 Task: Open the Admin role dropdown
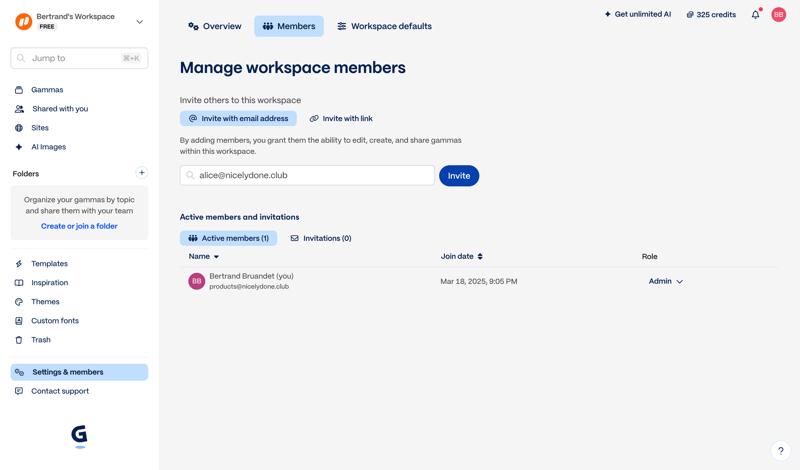pyautogui.click(x=665, y=281)
